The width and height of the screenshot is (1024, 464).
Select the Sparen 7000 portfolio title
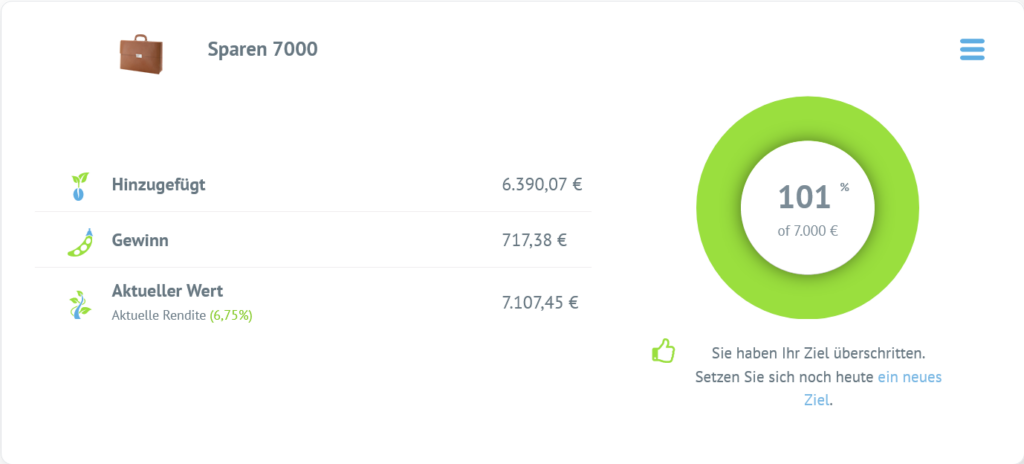(263, 49)
